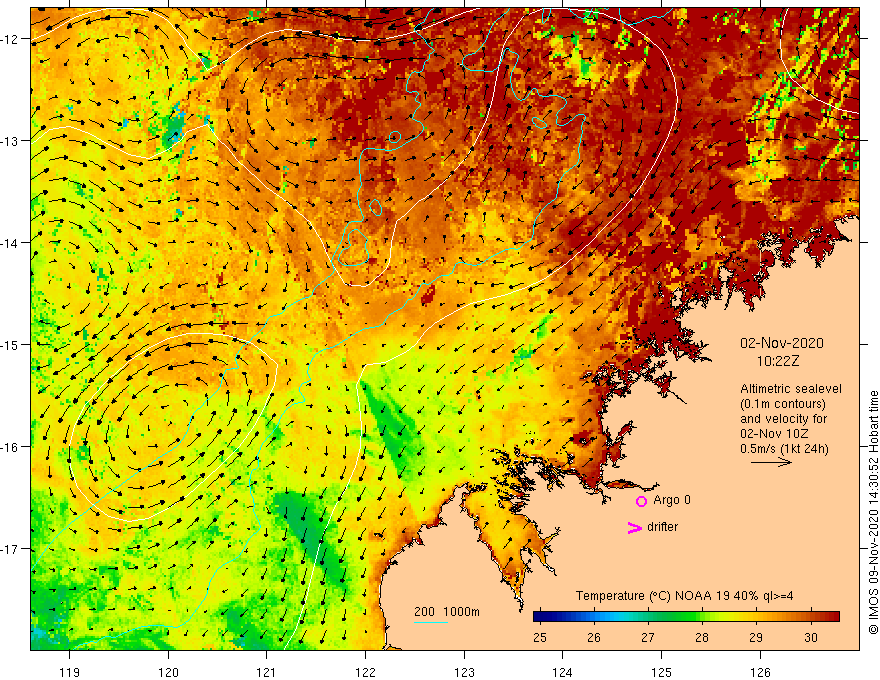Screen dimensions: 880x680
Task: Click latitude -13 axis label
Action: pos(10,141)
